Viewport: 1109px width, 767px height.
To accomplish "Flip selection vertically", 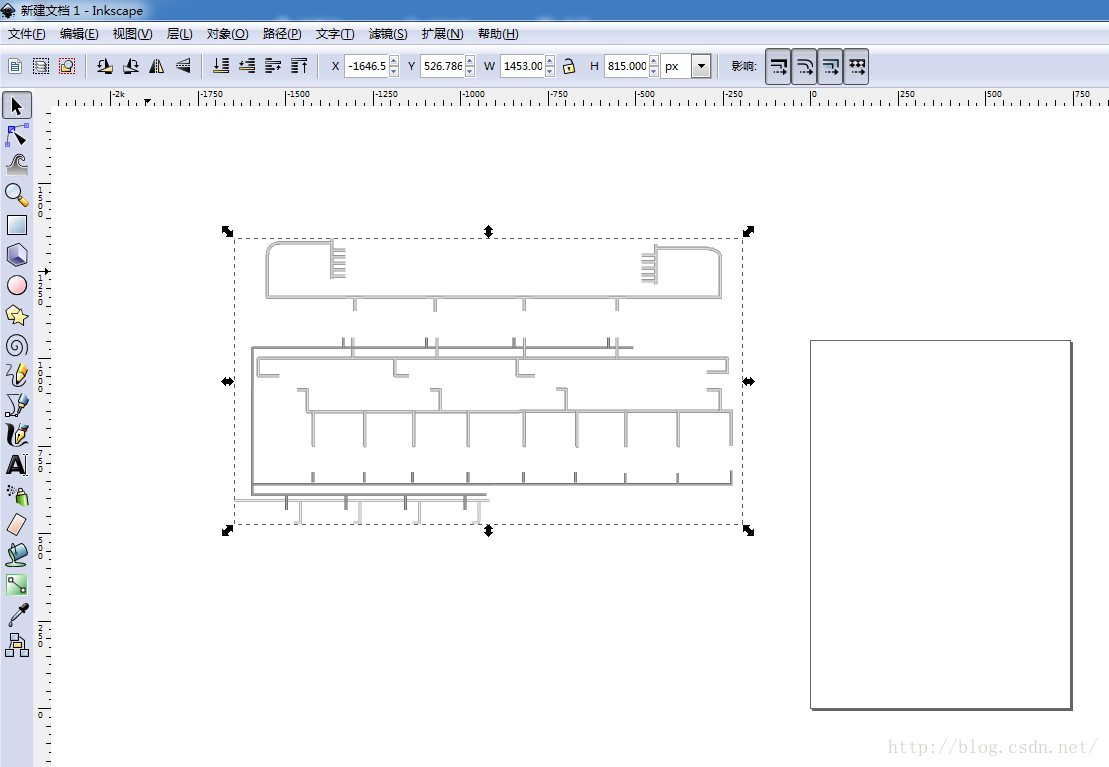I will (183, 67).
